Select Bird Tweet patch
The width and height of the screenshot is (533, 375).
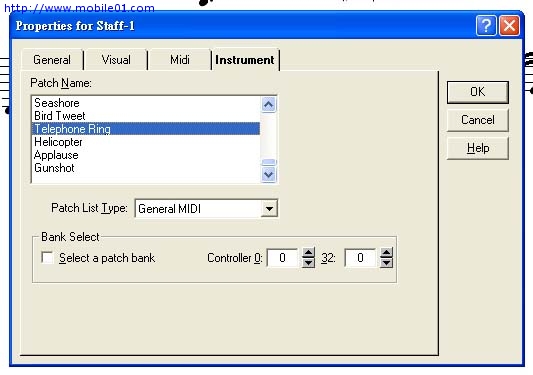(x=146, y=116)
